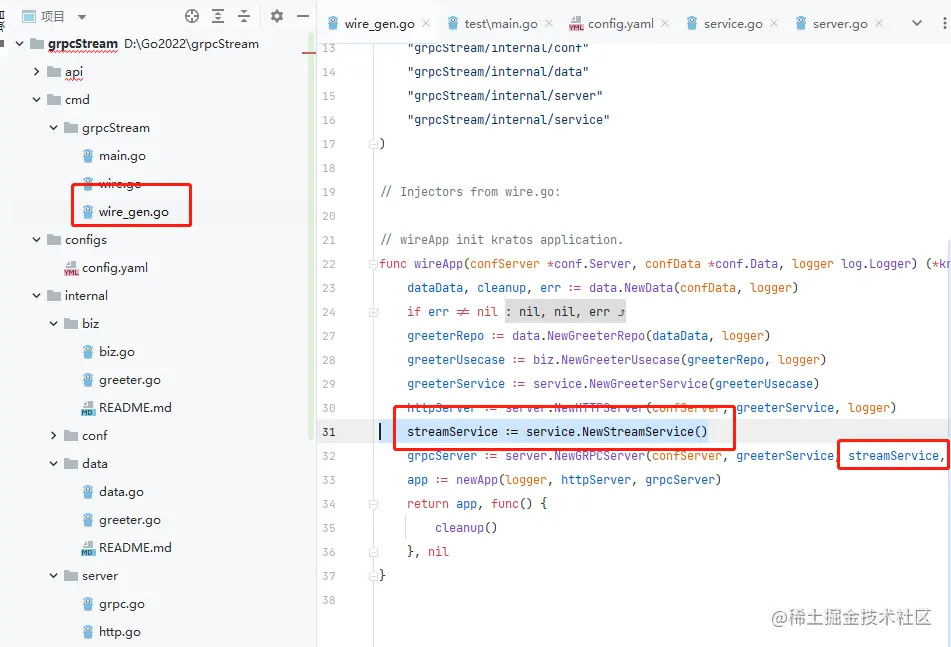Image resolution: width=951 pixels, height=647 pixels.
Task: Collapse the configs folder
Action: (36, 240)
